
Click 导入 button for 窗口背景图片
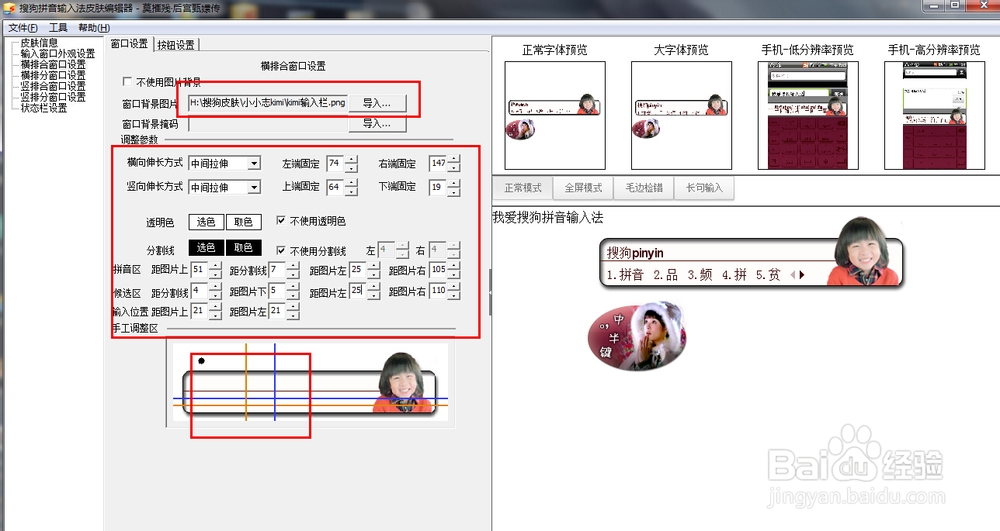pos(377,103)
